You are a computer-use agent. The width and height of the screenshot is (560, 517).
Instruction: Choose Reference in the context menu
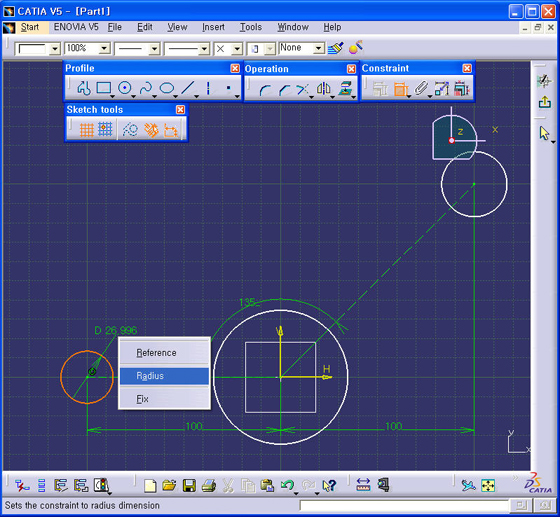tap(164, 353)
